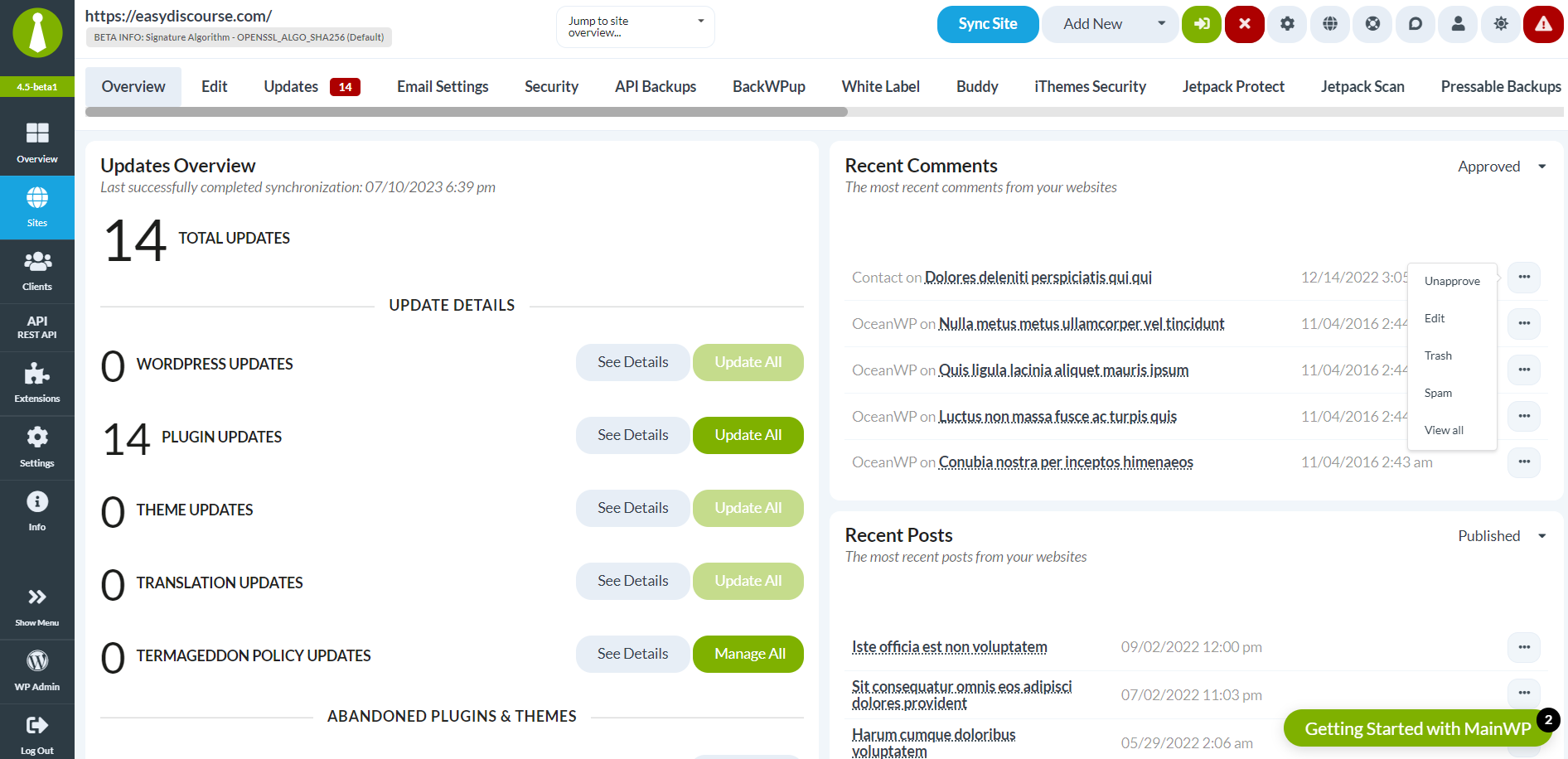Open the Email Settings tab
This screenshot has width=1568, height=759.
[x=443, y=86]
